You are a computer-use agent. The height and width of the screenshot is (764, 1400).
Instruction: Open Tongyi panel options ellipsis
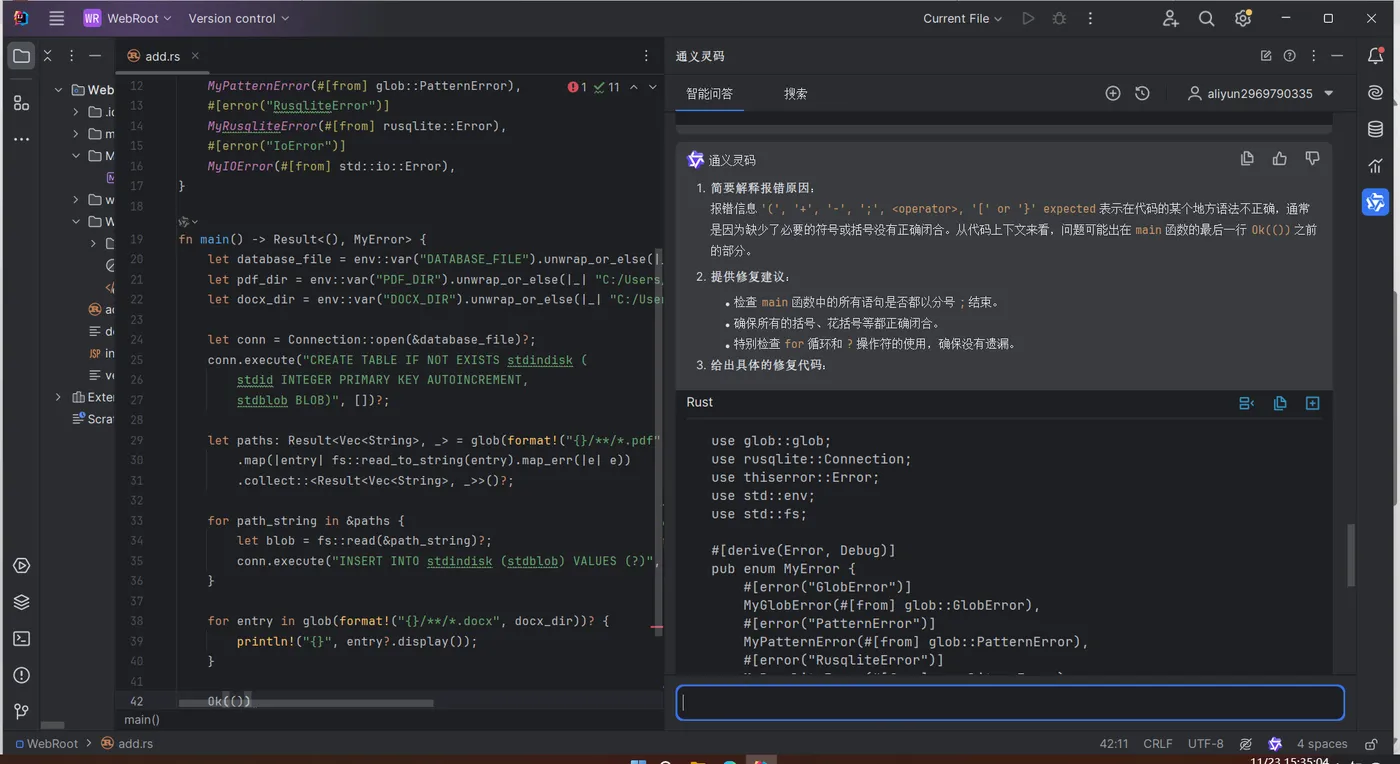click(1314, 56)
